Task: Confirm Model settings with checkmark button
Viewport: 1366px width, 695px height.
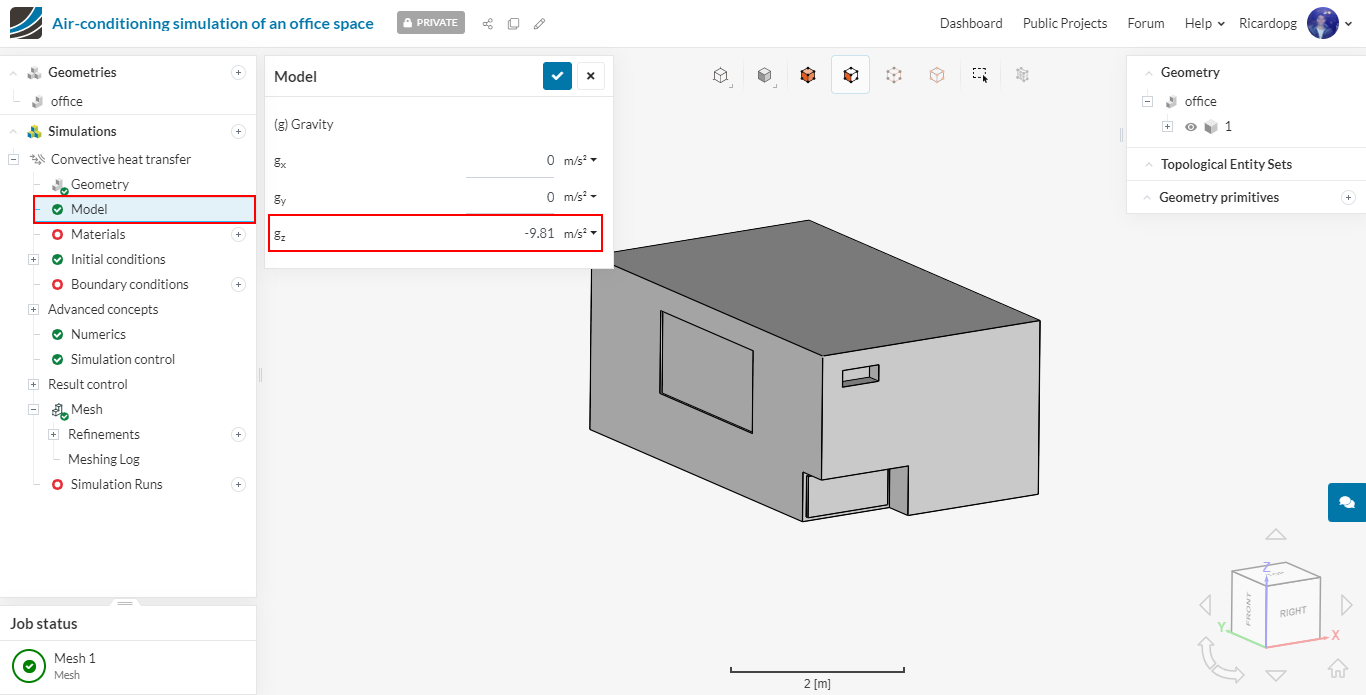Action: [x=557, y=76]
